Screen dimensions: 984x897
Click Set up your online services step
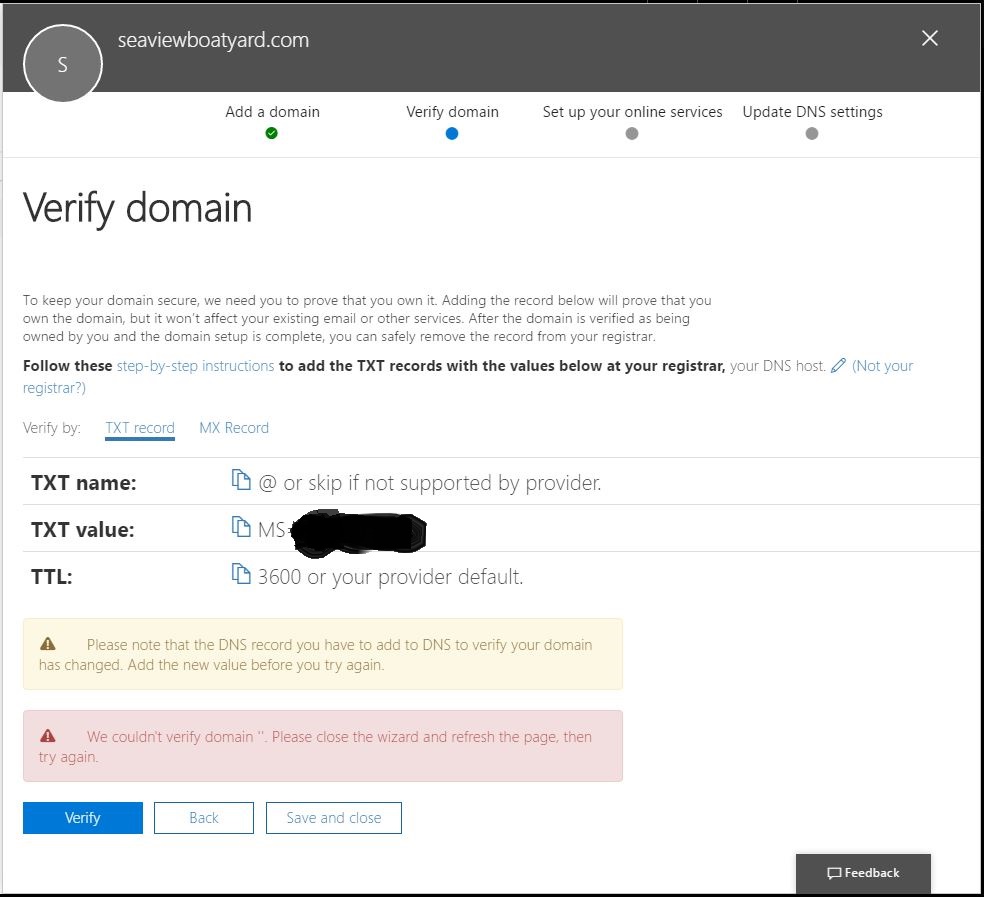(x=633, y=112)
